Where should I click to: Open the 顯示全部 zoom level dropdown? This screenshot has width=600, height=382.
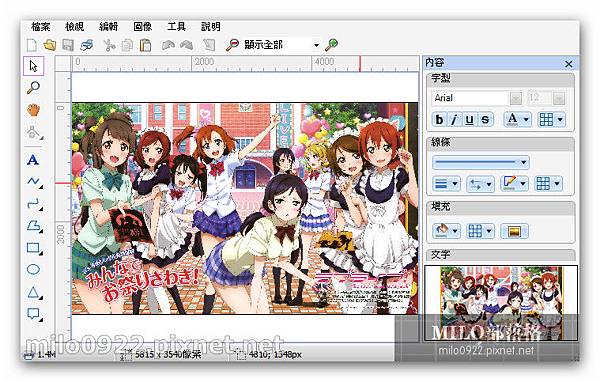[316, 45]
